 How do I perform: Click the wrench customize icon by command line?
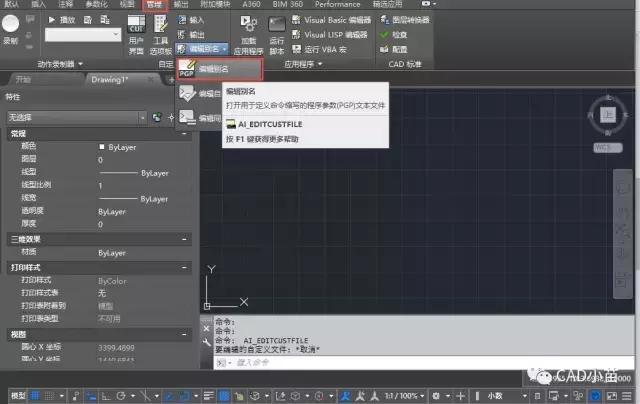click(207, 343)
